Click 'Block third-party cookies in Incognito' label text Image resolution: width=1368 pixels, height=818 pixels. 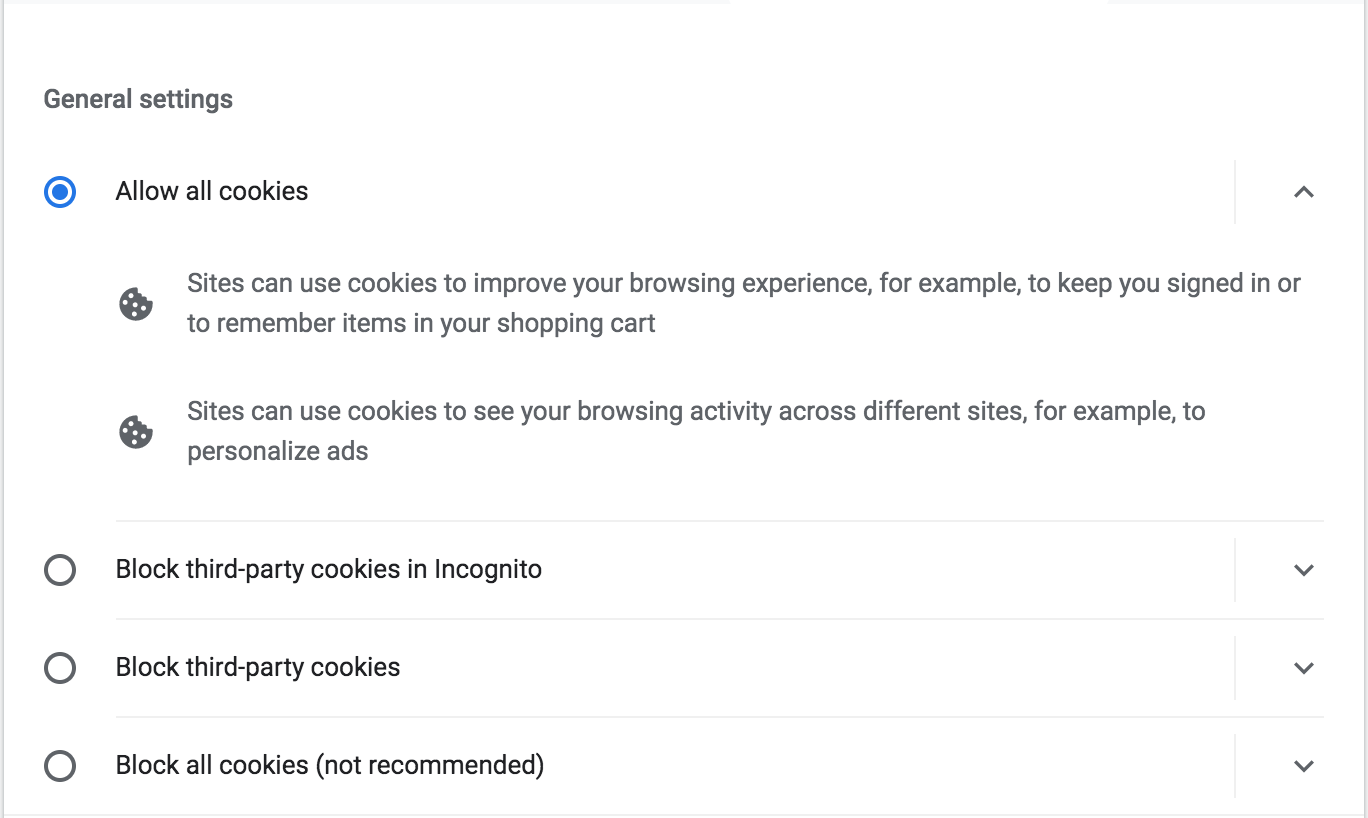click(329, 569)
